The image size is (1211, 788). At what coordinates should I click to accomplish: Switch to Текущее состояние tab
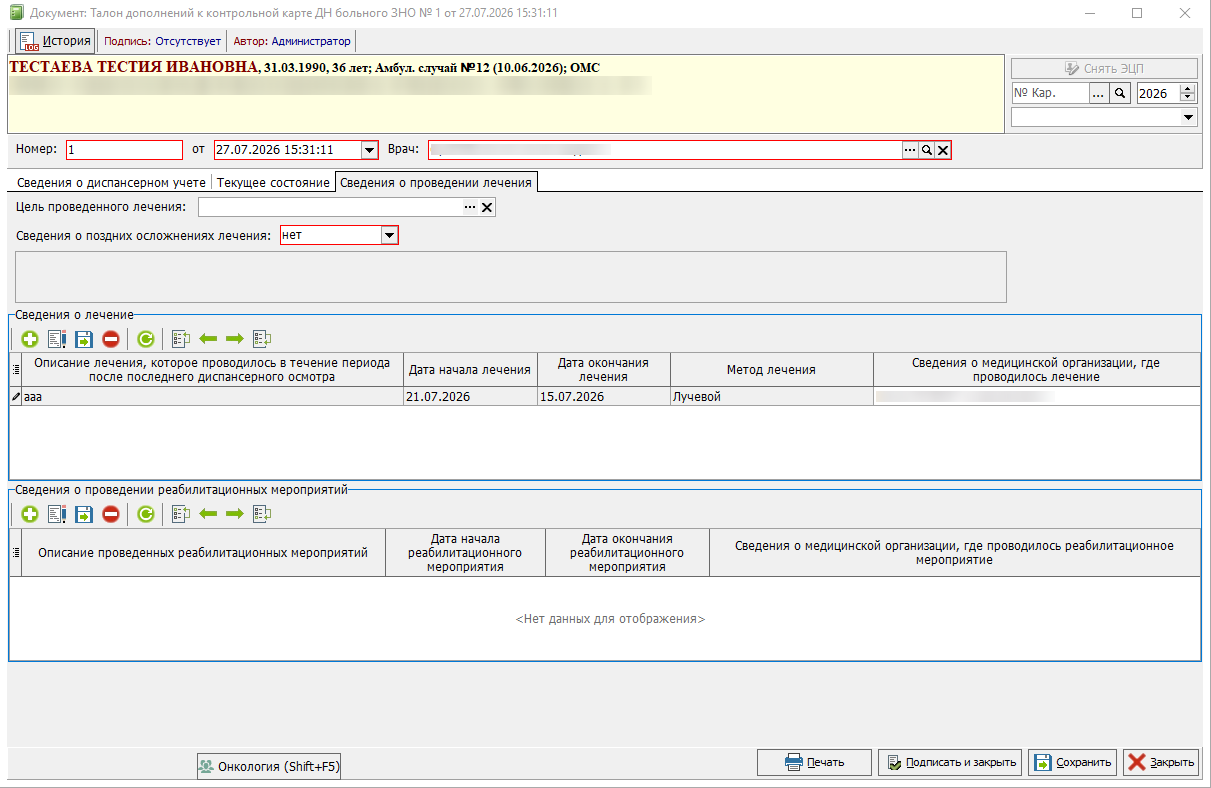[x=273, y=183]
